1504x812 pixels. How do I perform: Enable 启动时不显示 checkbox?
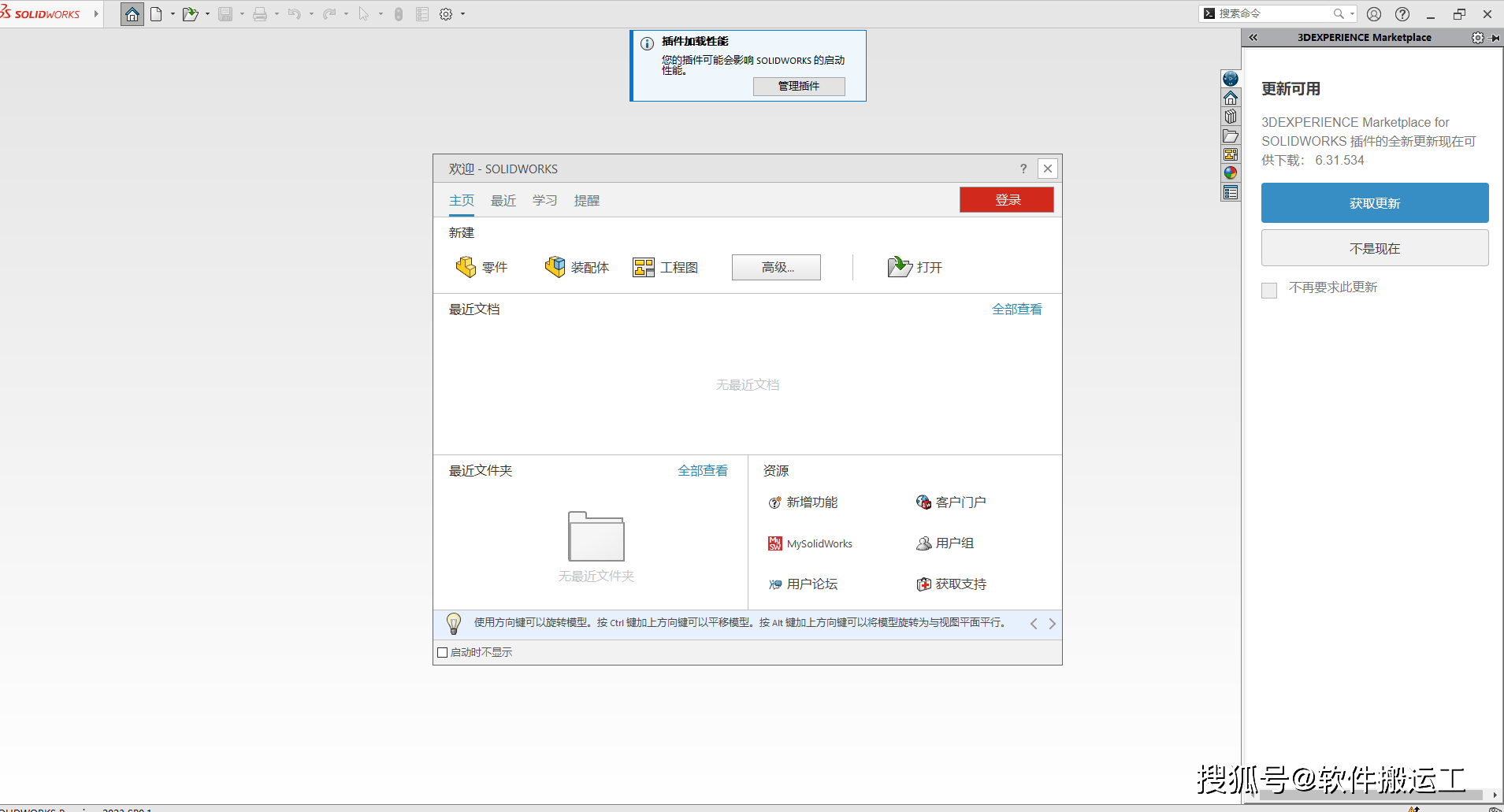click(443, 652)
